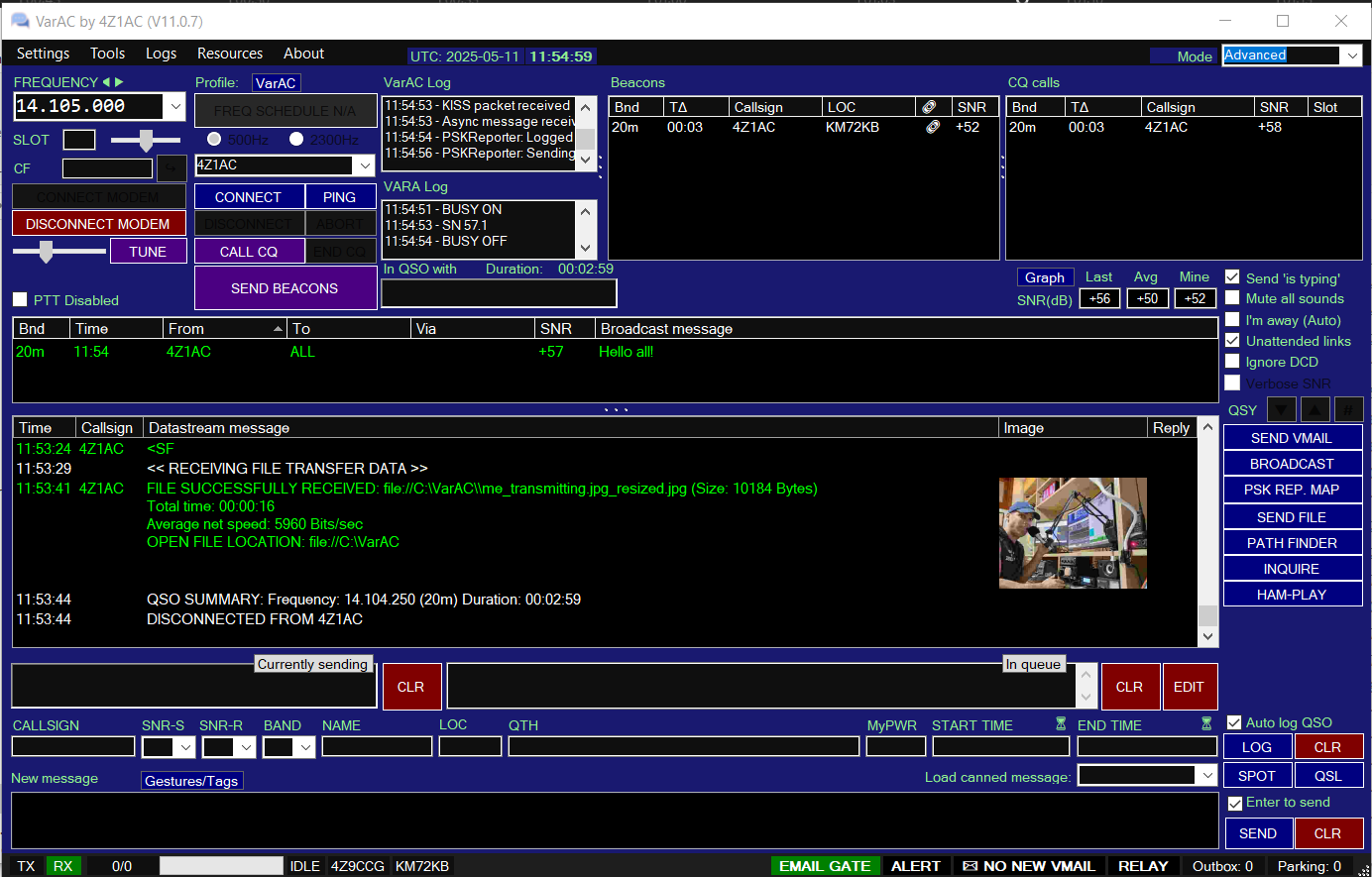This screenshot has height=877, width=1372.
Task: Toggle the PTT Disabled checkbox
Action: [20, 299]
